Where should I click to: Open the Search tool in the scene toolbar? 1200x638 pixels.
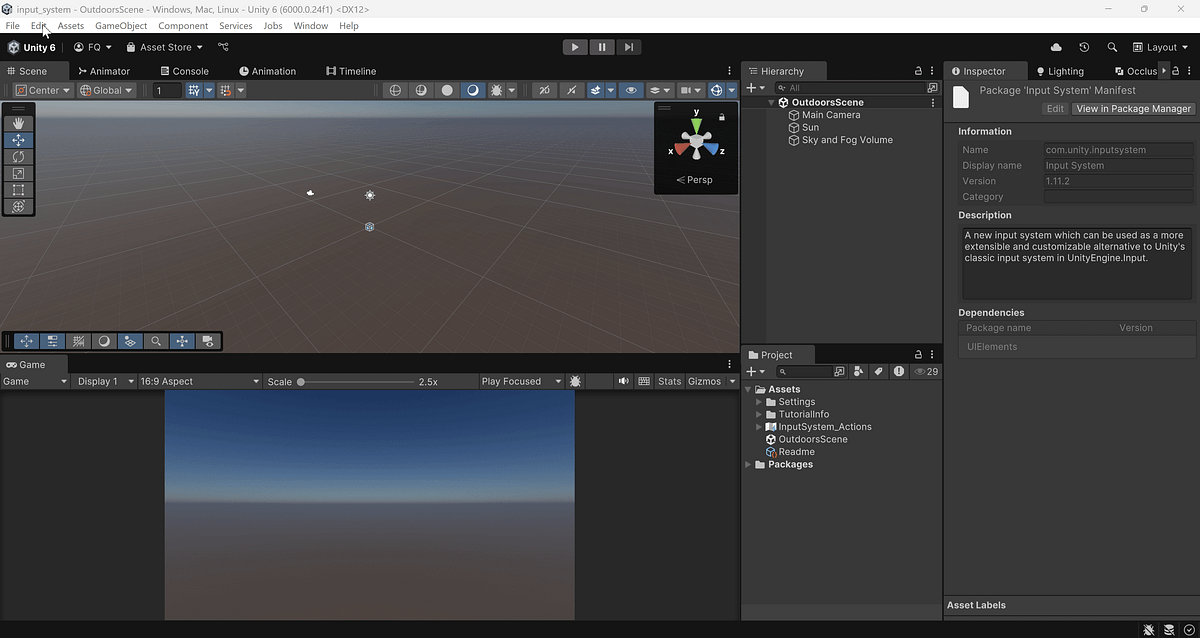tap(157, 341)
